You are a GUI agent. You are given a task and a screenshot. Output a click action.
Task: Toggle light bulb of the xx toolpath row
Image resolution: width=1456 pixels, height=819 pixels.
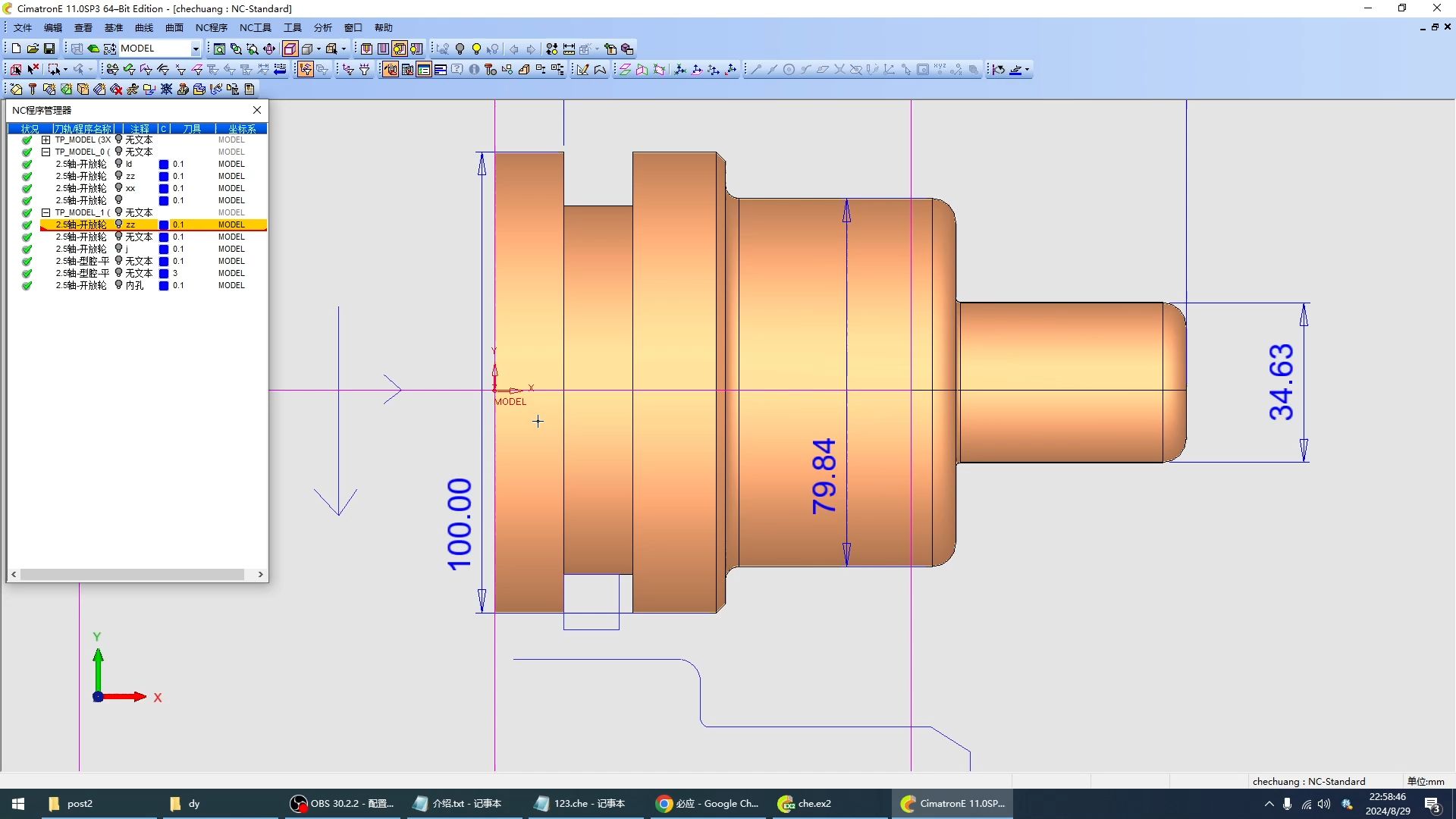[118, 188]
